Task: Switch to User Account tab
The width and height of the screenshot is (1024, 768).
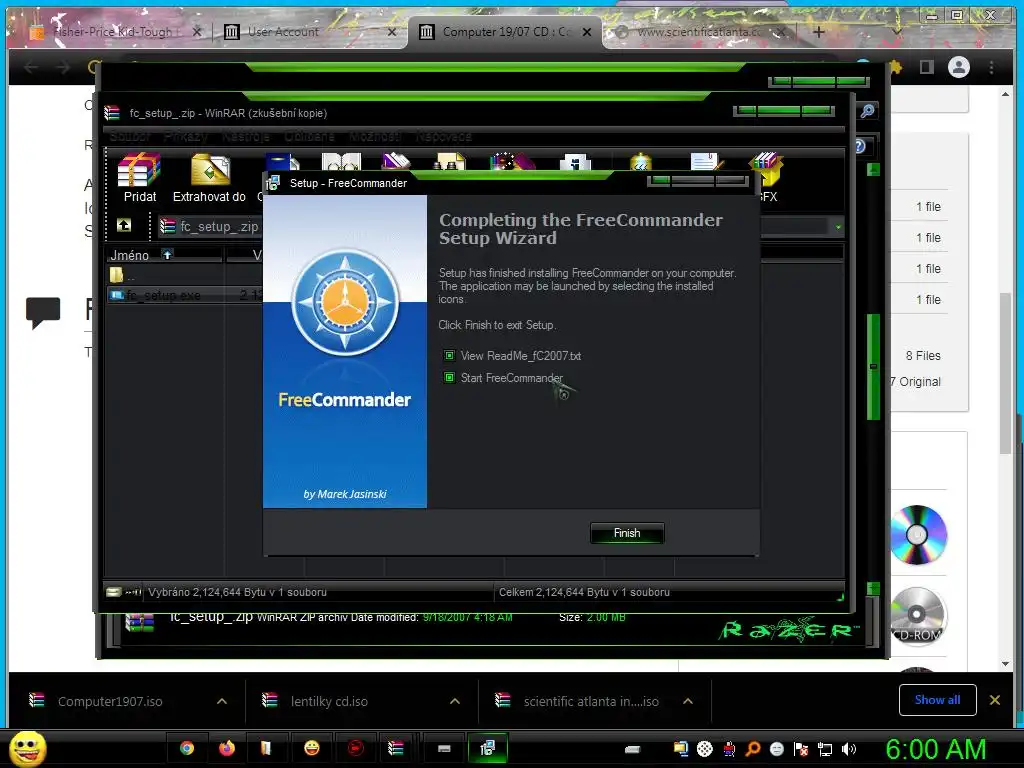Action: pos(308,31)
